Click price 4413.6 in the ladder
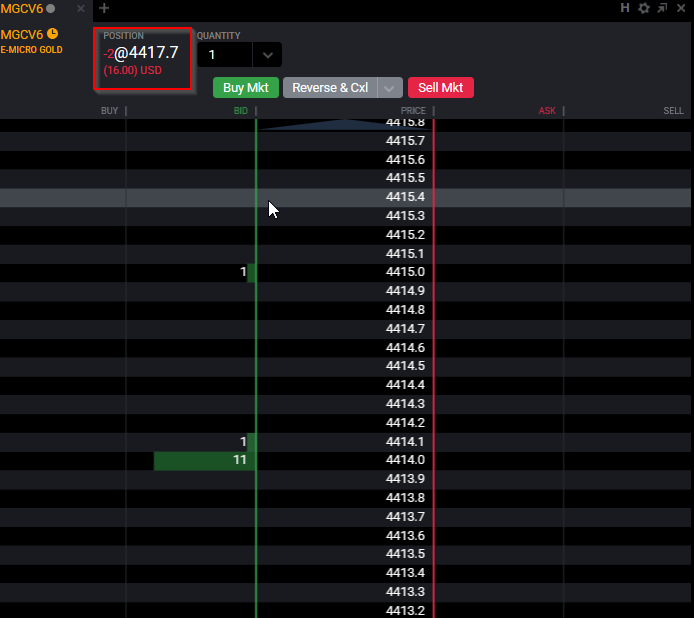Viewport: 694px width, 618px height. tap(405, 536)
